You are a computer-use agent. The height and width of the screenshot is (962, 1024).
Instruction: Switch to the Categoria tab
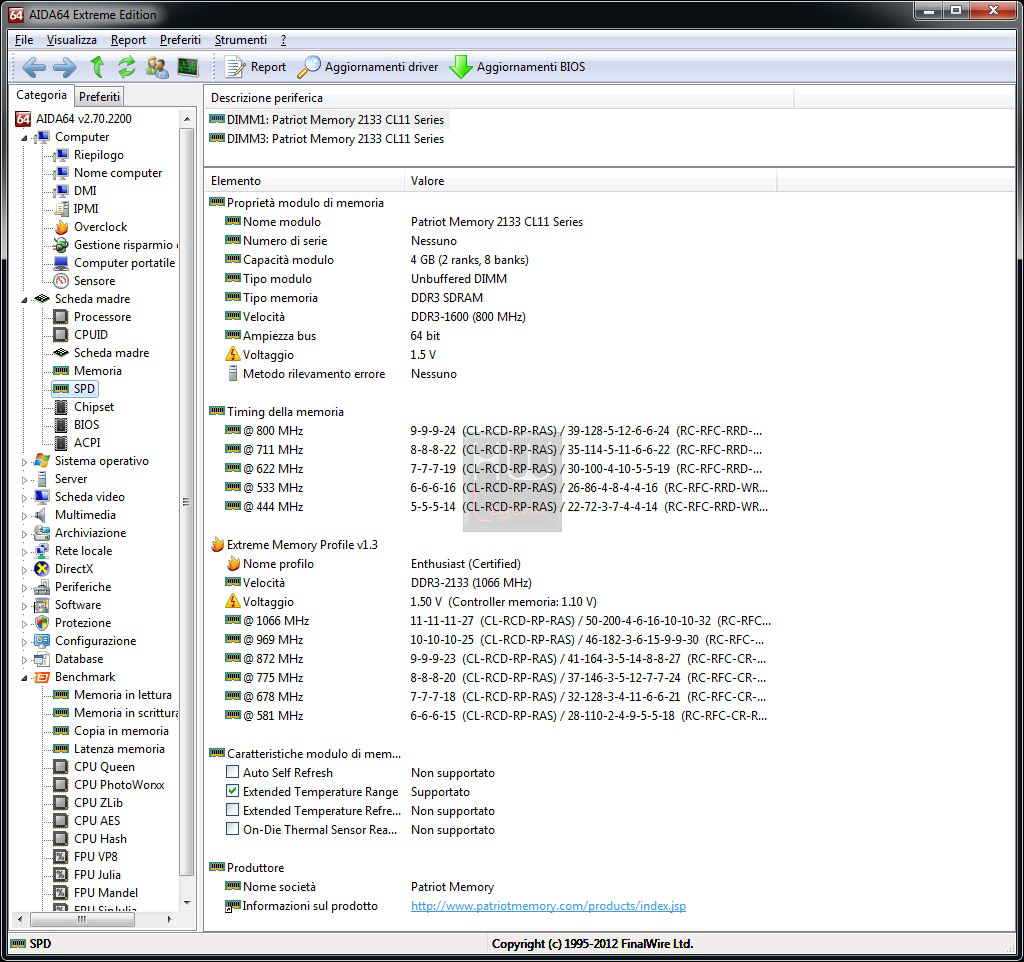click(x=41, y=95)
